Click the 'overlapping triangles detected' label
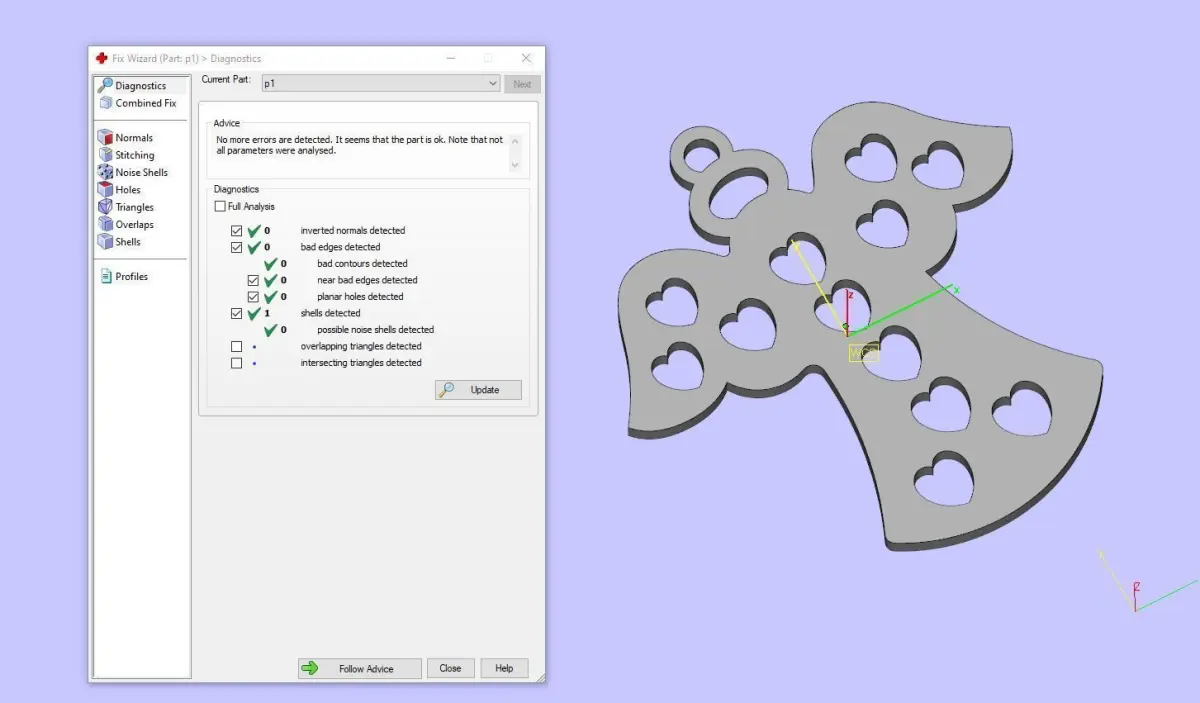Image resolution: width=1200 pixels, height=703 pixels. pyautogui.click(x=361, y=346)
